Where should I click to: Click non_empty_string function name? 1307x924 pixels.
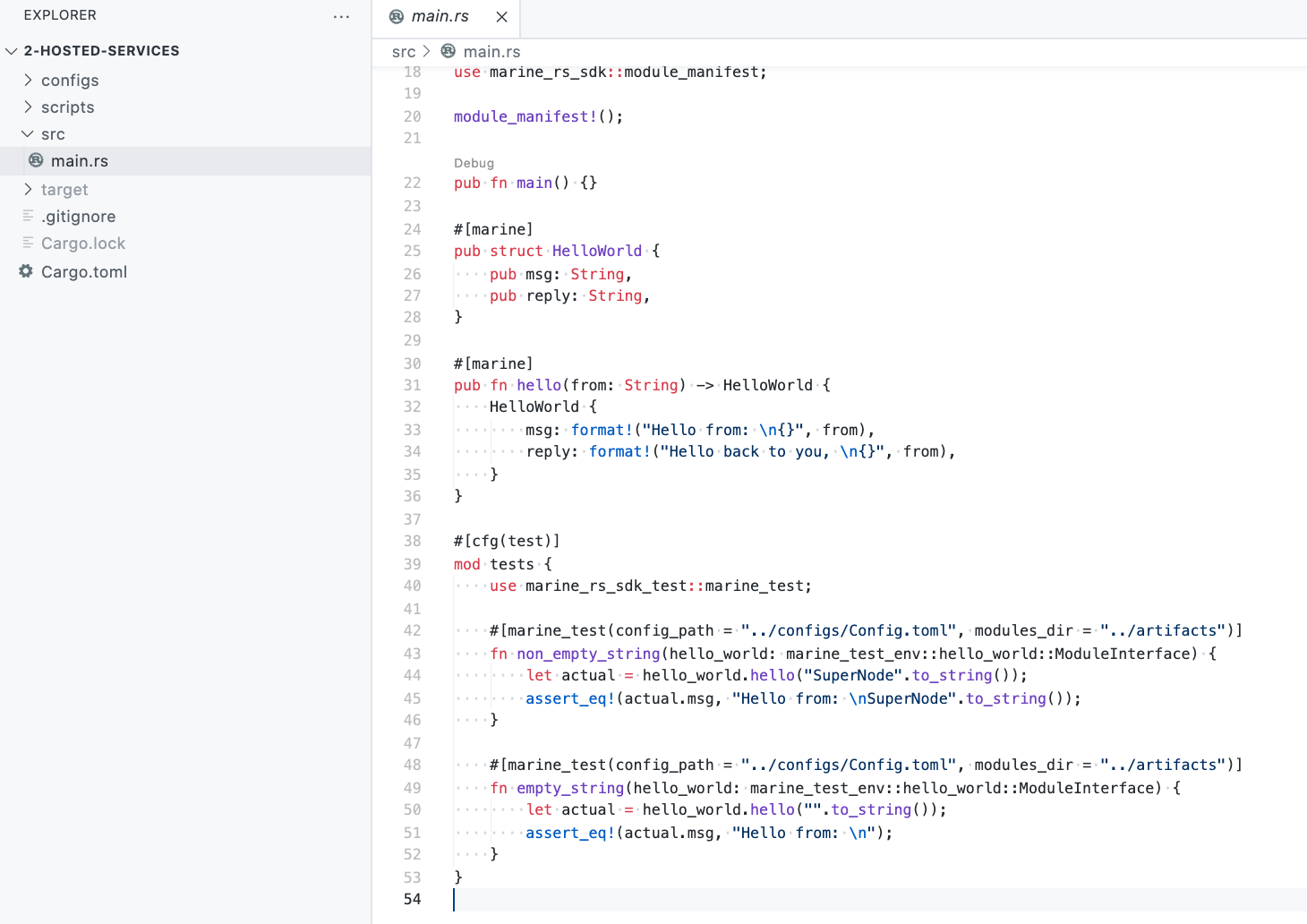(x=588, y=654)
